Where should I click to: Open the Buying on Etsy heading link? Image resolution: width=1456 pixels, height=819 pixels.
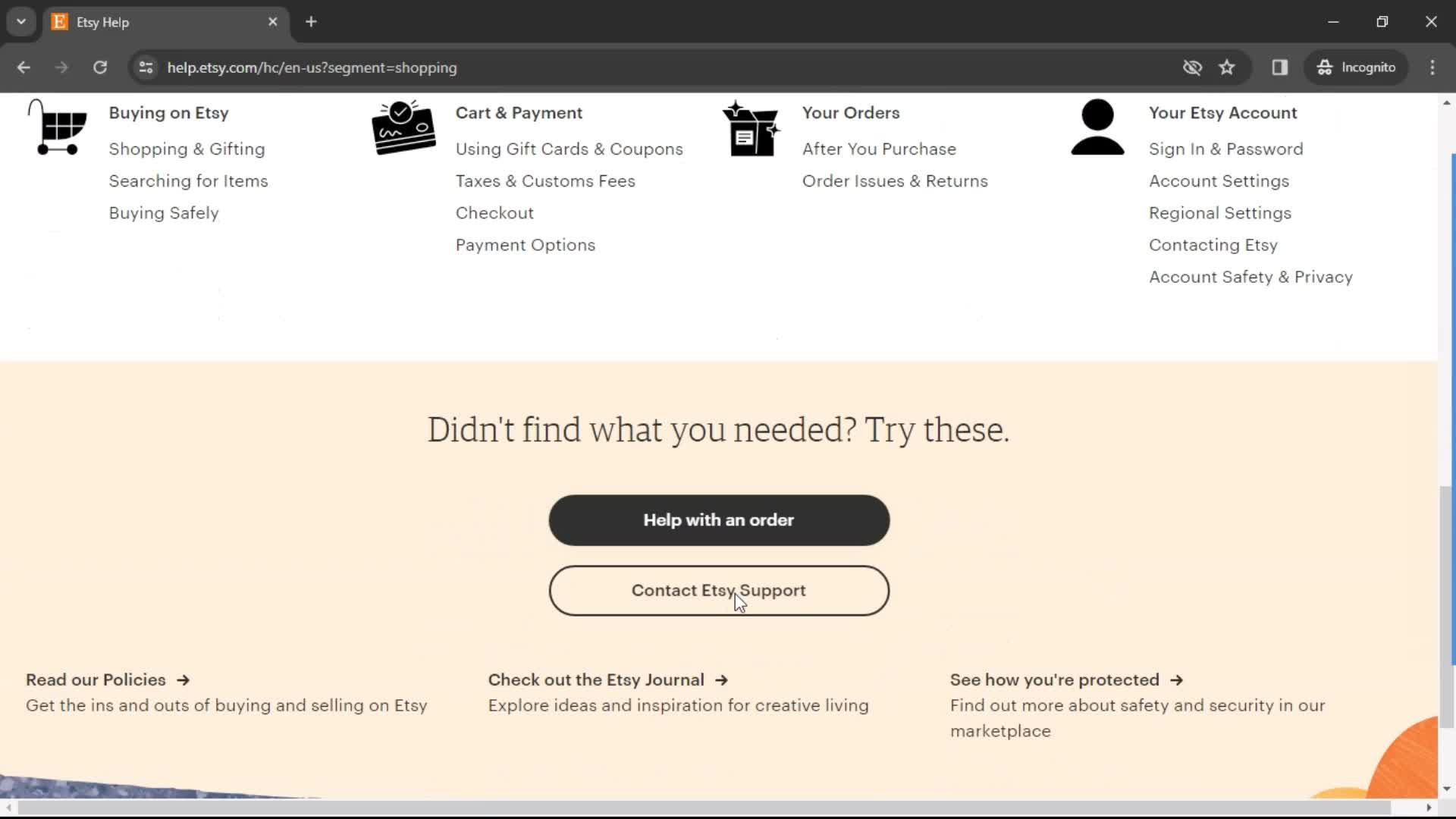[168, 113]
